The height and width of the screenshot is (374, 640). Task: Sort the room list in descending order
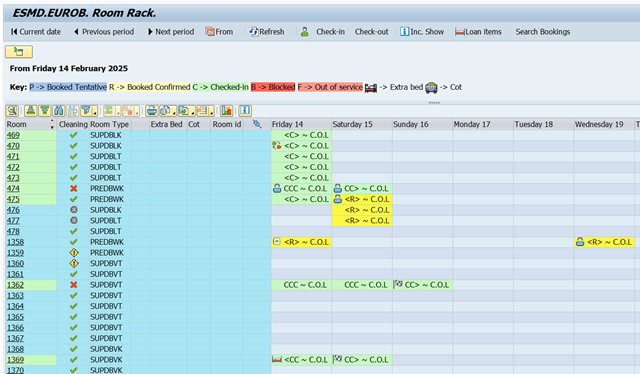point(44,111)
